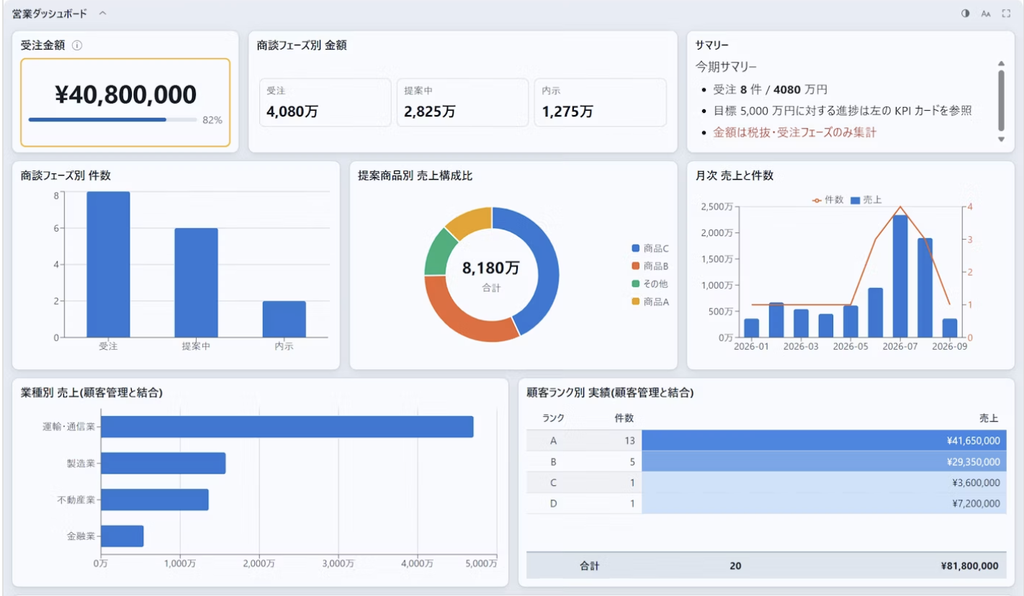Click the 合計 total ¥81,800,000 cell
The width and height of the screenshot is (1024, 596).
(969, 566)
